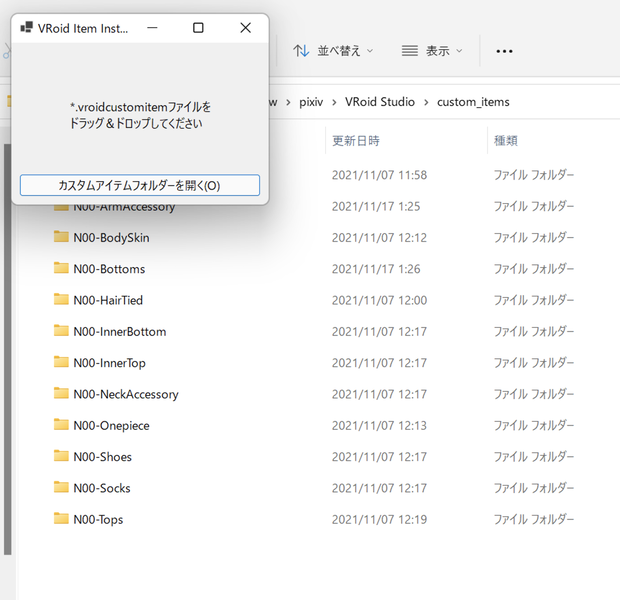Click the Explorer navigation pane scrollbar
The image size is (620, 600).
[8, 348]
